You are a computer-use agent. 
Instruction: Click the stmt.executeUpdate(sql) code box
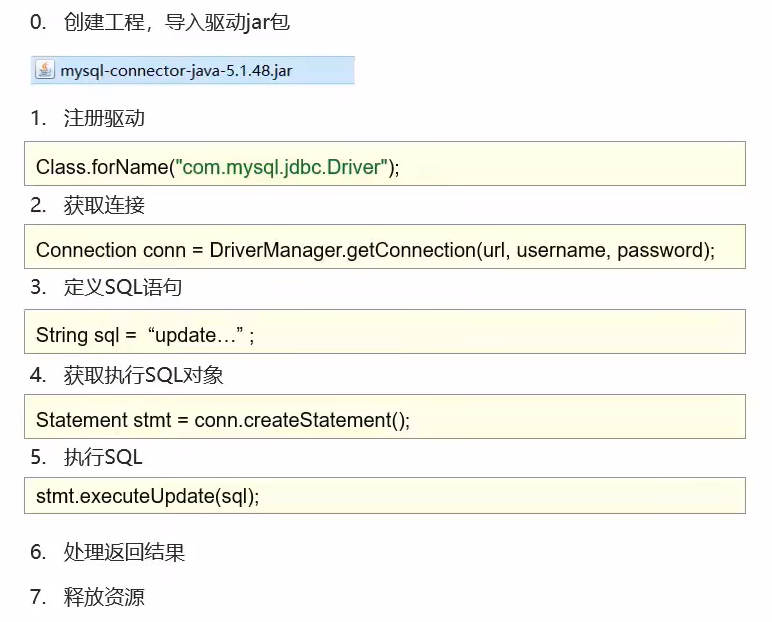(385, 495)
